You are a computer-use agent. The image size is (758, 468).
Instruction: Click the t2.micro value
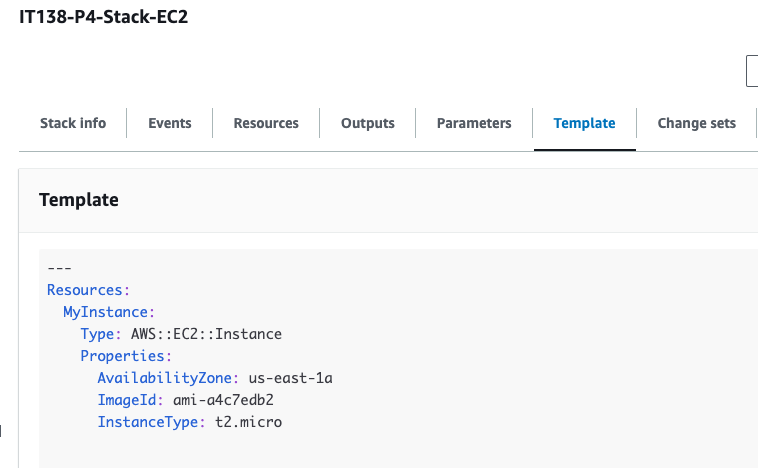[249, 422]
